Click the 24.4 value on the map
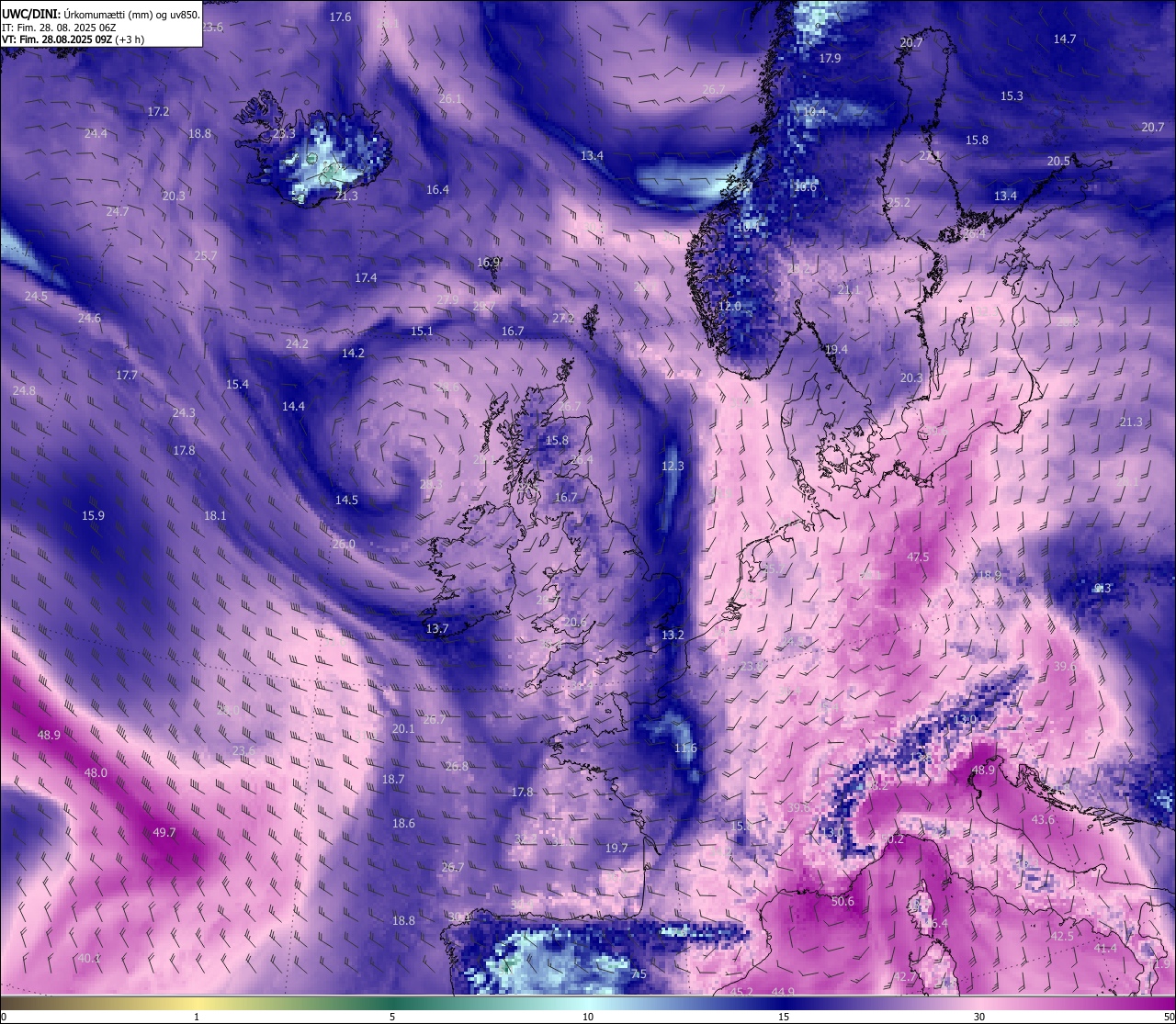This screenshot has width=1176, height=1024. (96, 134)
